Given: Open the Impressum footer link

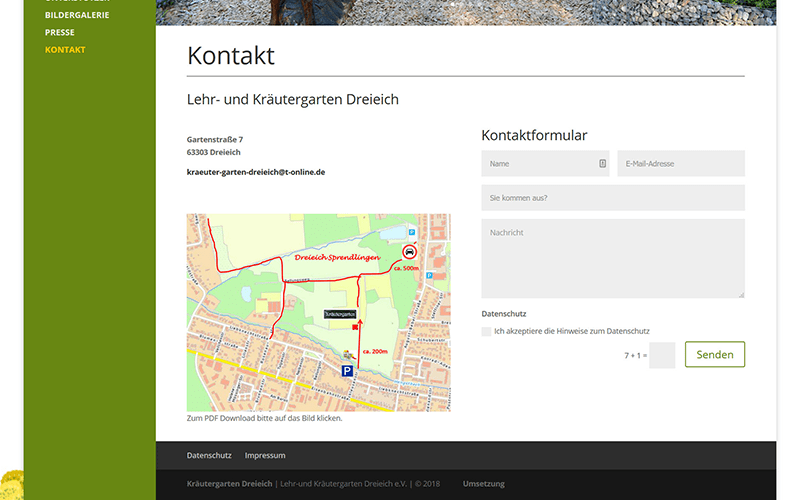Looking at the screenshot, I should [265, 456].
